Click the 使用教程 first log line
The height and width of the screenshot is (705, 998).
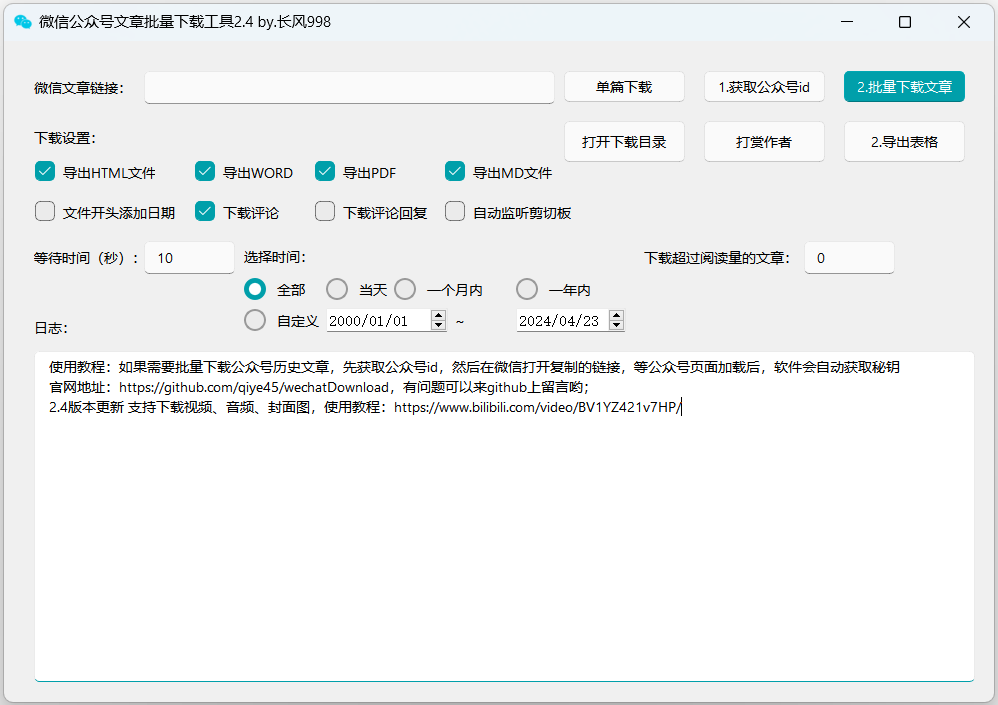pos(474,367)
